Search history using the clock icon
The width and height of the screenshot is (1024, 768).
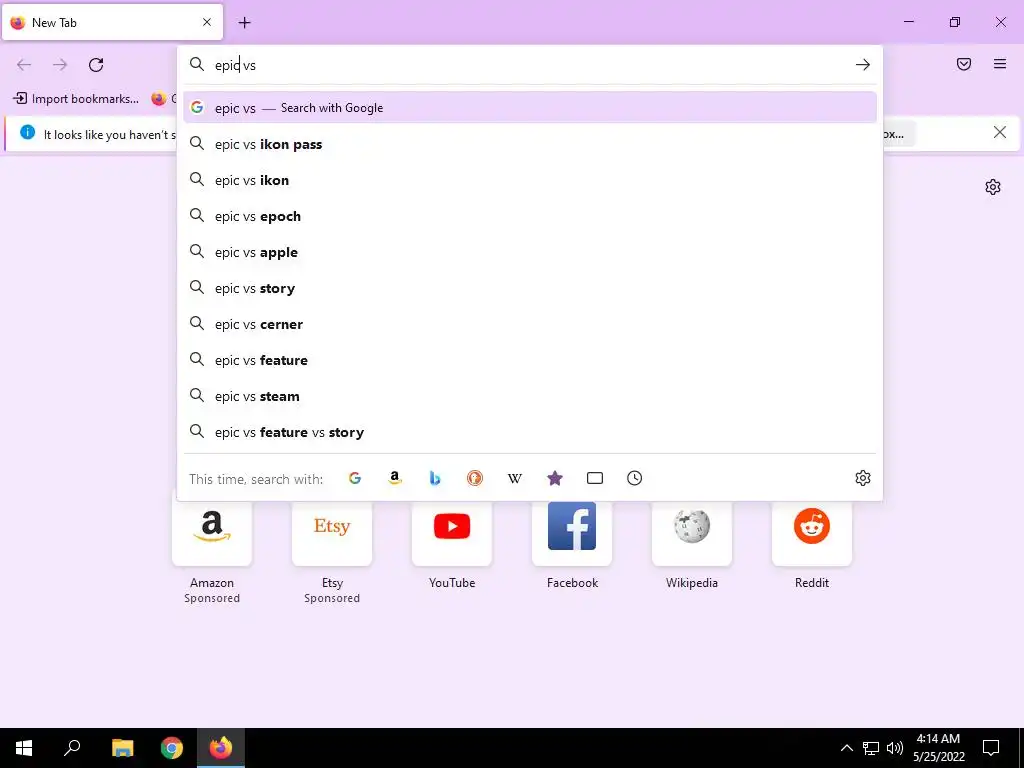635,478
